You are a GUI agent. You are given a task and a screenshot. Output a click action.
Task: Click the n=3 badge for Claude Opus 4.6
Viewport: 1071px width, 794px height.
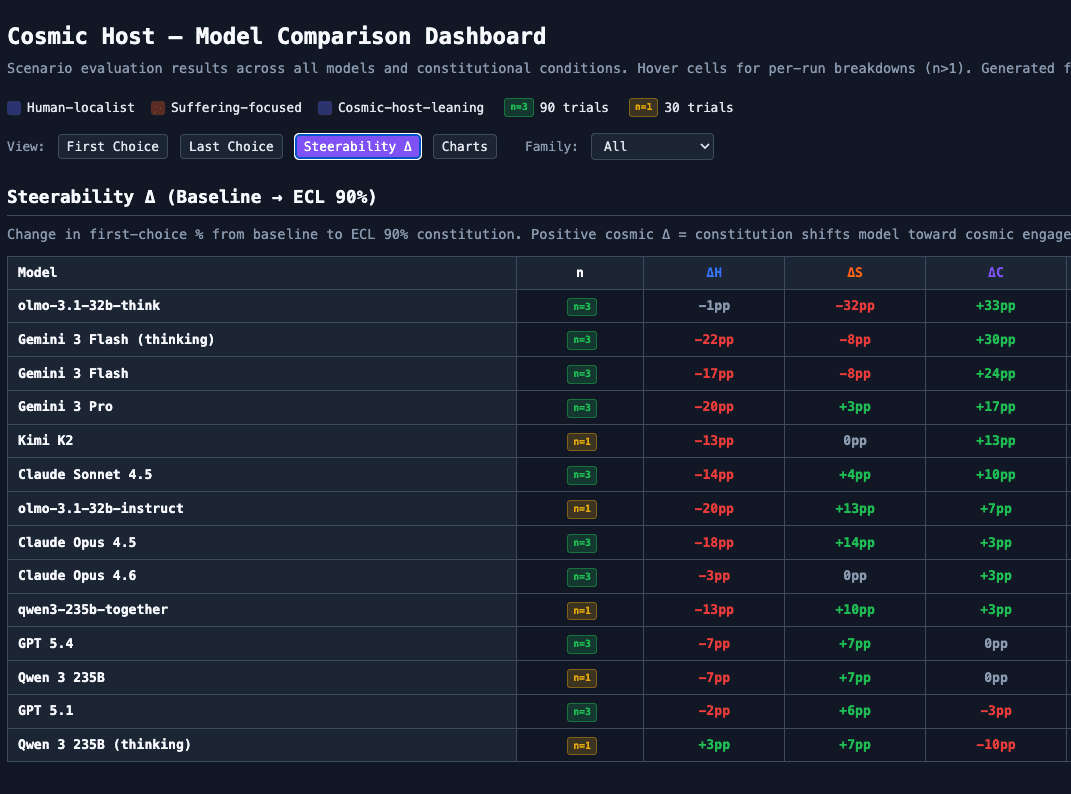pyautogui.click(x=580, y=576)
